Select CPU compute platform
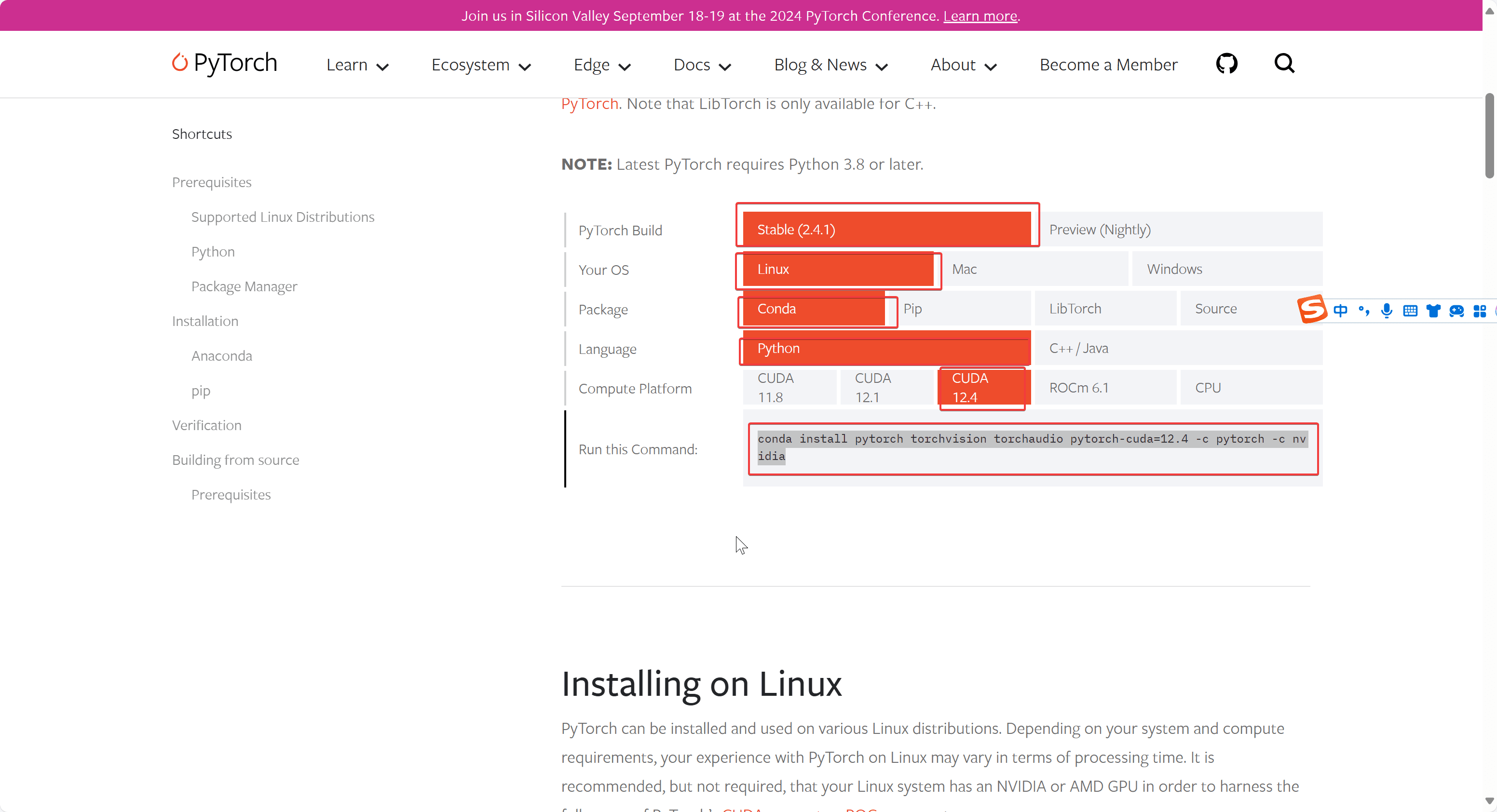1497x812 pixels. click(1252, 387)
